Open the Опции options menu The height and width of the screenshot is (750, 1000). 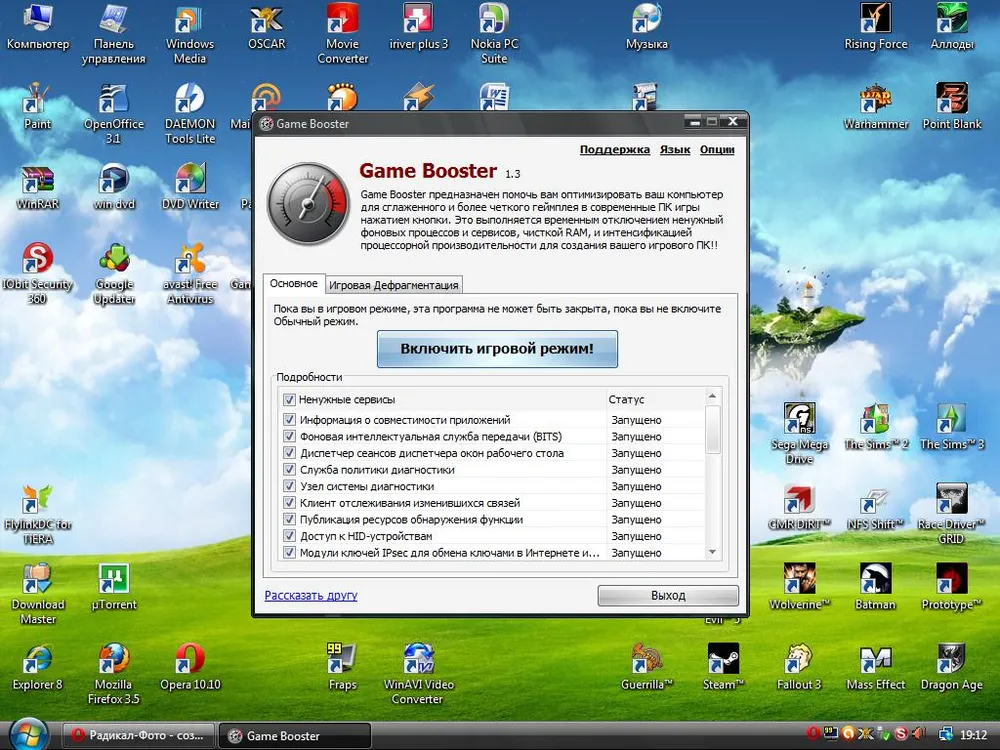pos(717,149)
